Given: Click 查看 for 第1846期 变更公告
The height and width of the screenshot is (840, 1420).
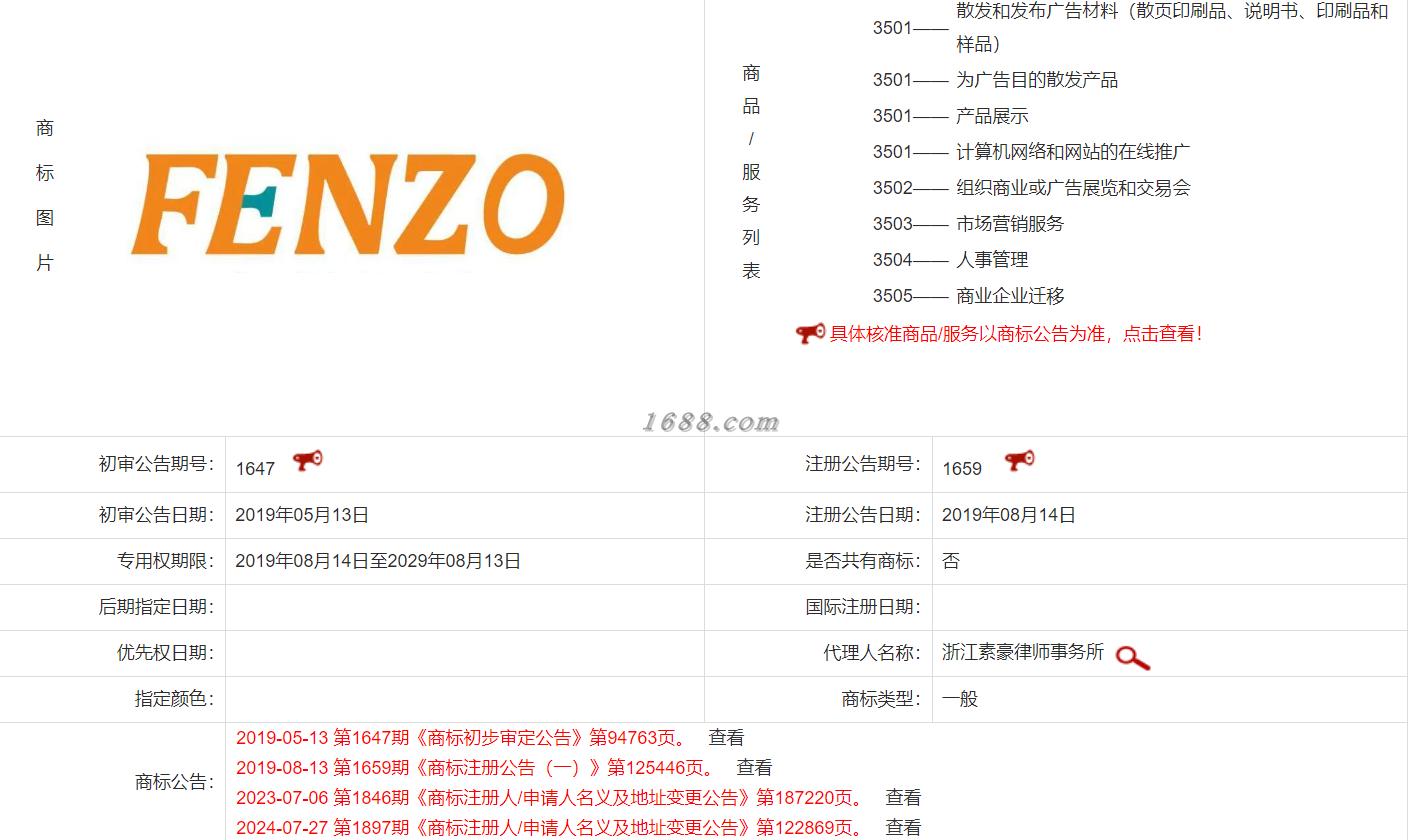Looking at the screenshot, I should (x=903, y=798).
